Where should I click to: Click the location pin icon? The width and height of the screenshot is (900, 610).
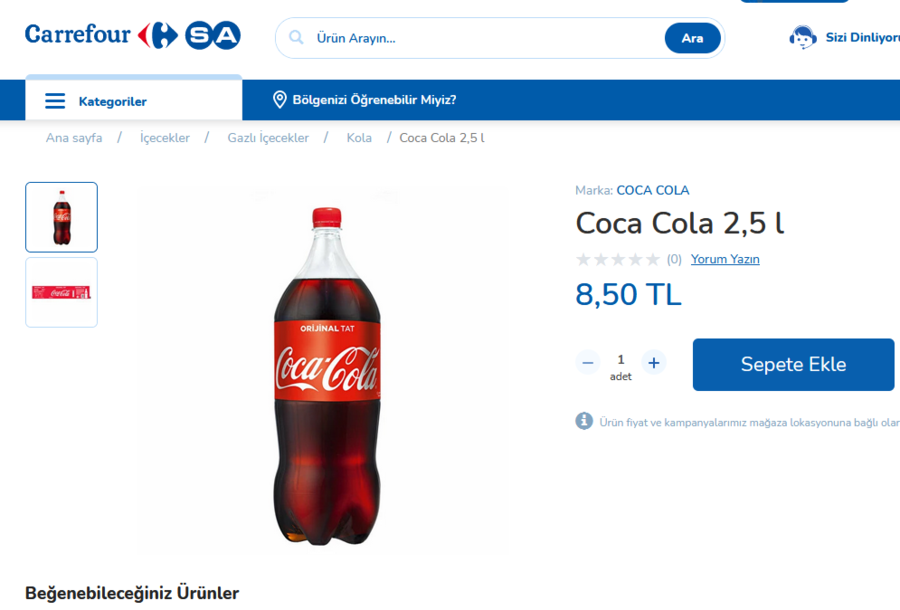280,100
